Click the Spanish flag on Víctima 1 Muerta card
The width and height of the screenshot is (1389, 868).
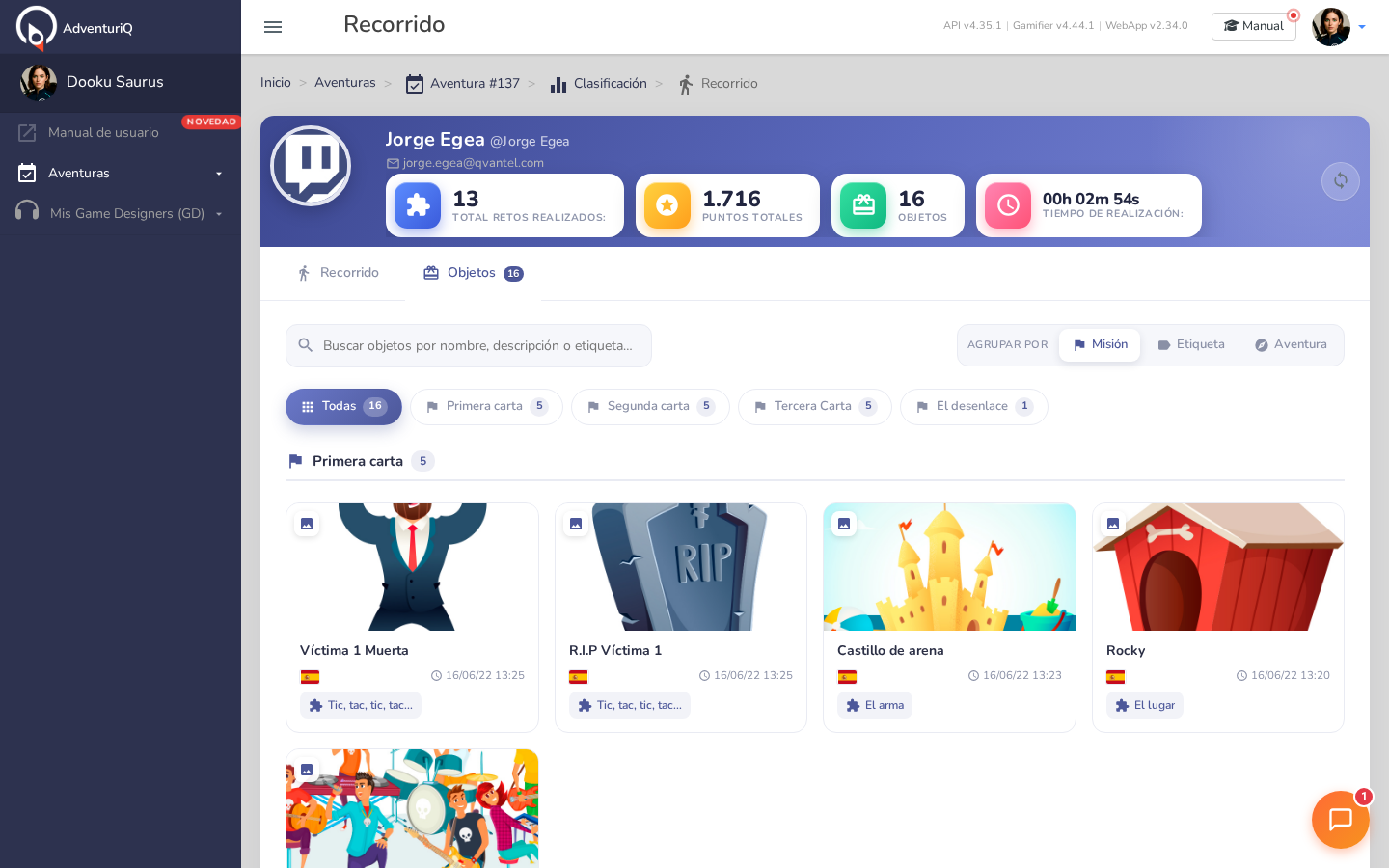pyautogui.click(x=310, y=677)
